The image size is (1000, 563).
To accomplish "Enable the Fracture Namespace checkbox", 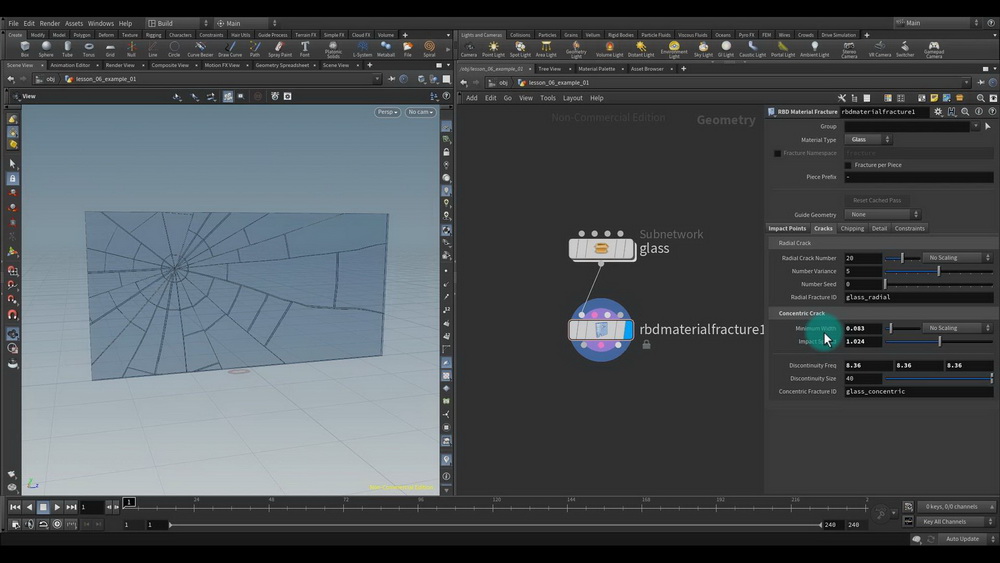I will [777, 153].
